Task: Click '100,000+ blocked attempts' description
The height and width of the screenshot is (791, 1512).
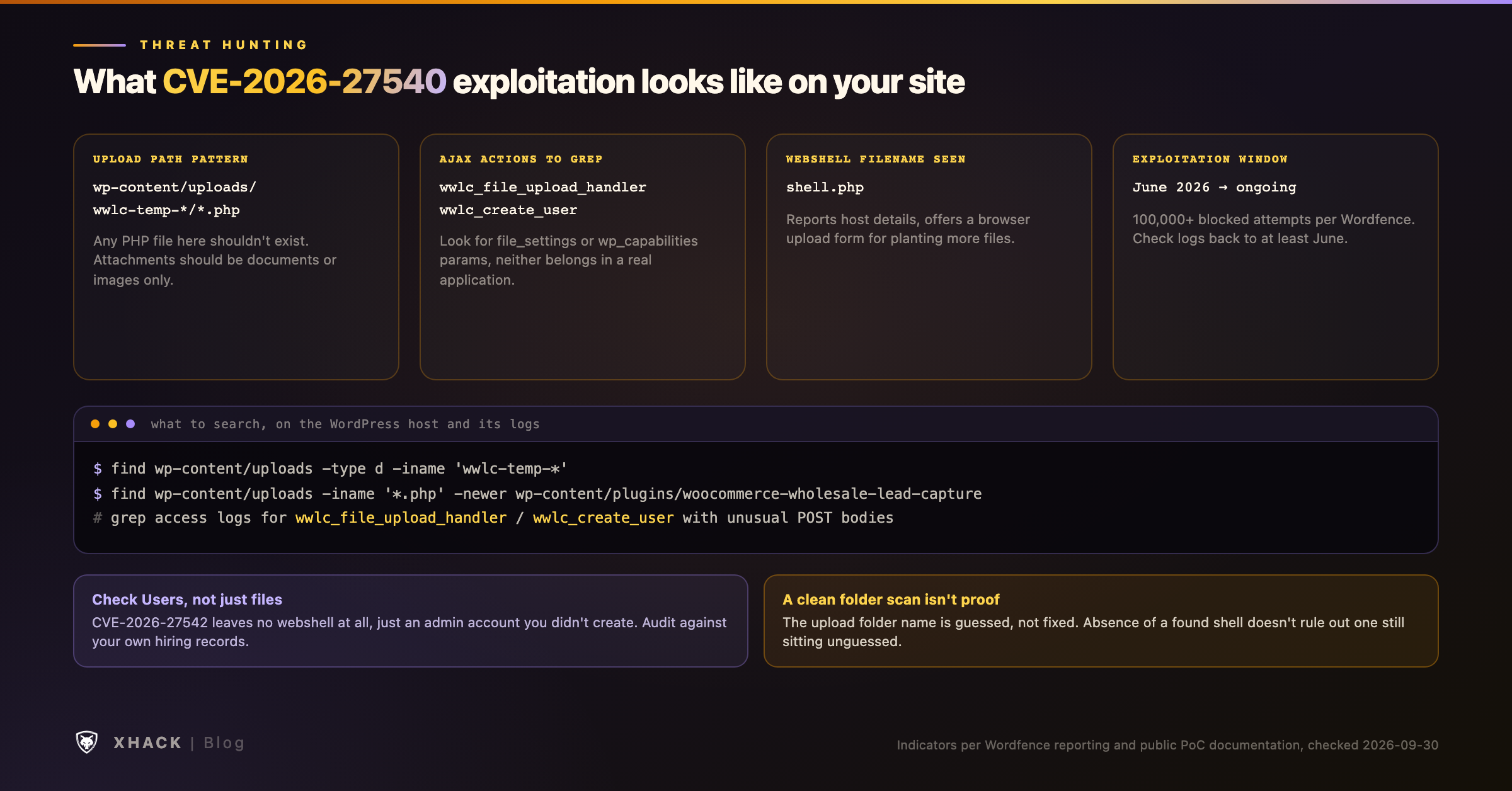Action: (1273, 229)
